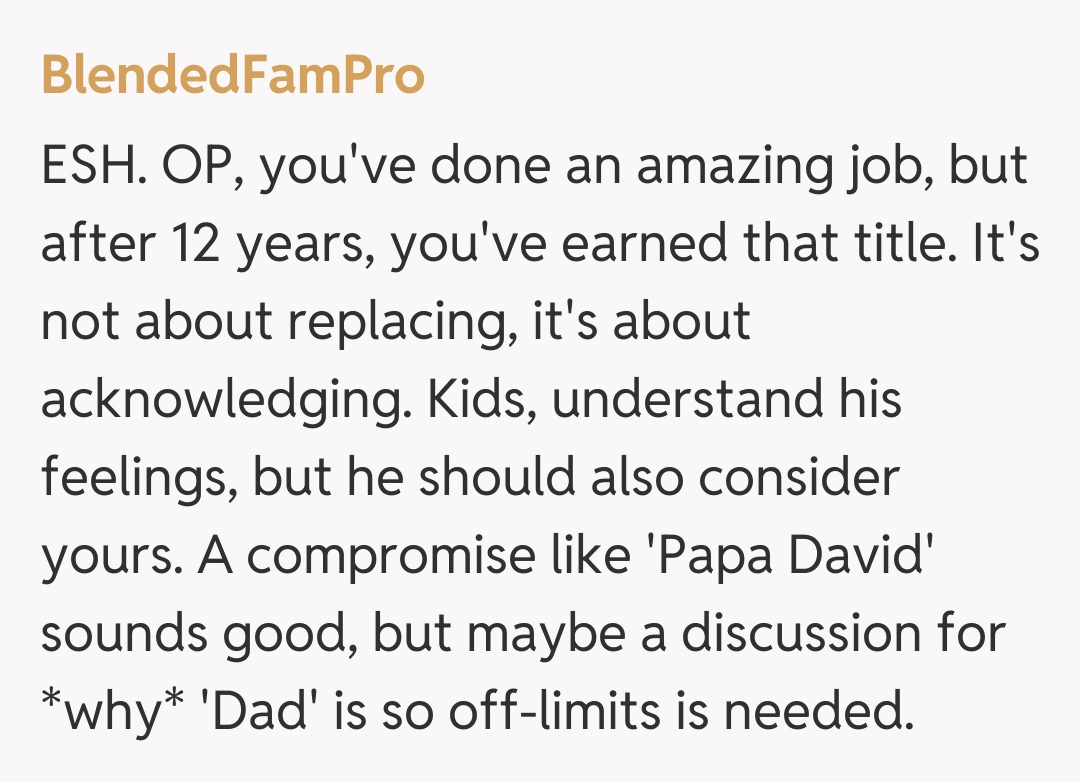Open the BlendedFamPro user profile
The image size is (1080, 782).
pos(233,76)
